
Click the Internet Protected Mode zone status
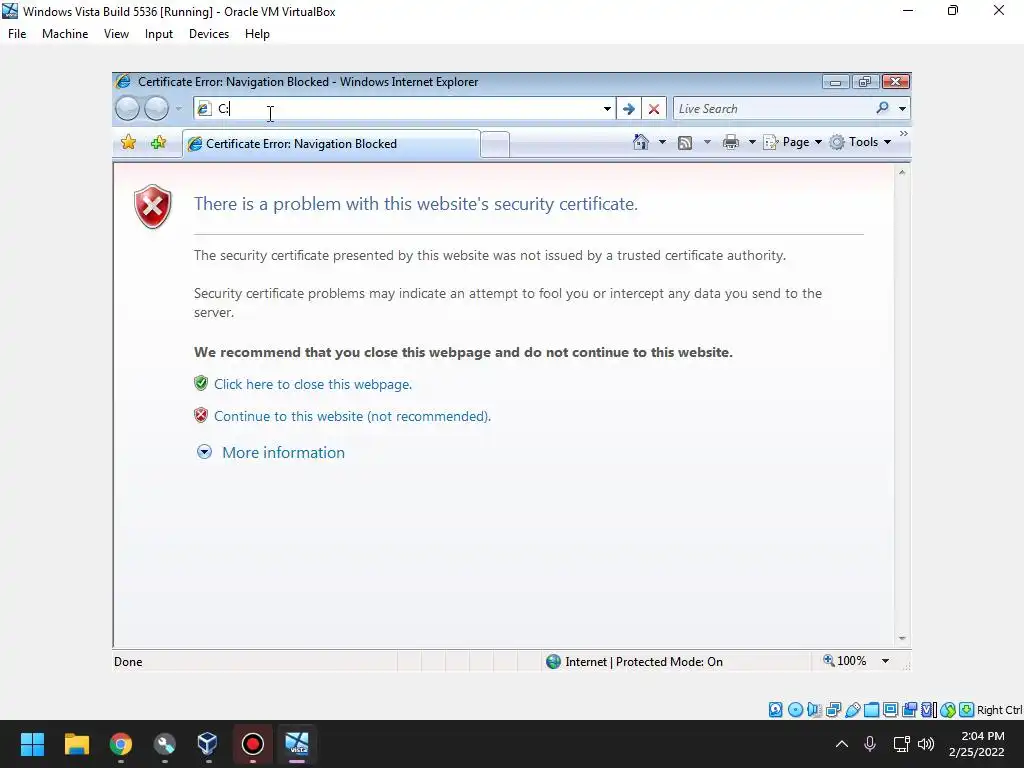coord(634,662)
